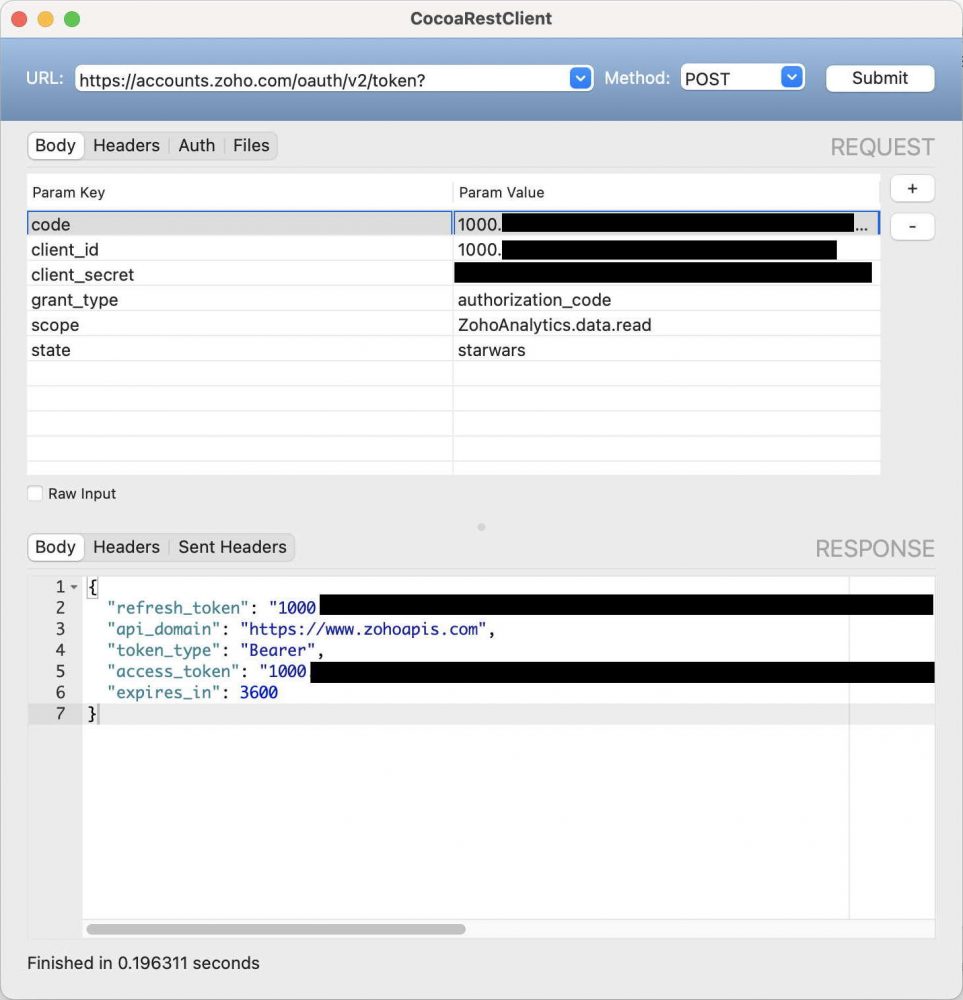
Task: Select the code parameter row
Action: (x=200, y=224)
